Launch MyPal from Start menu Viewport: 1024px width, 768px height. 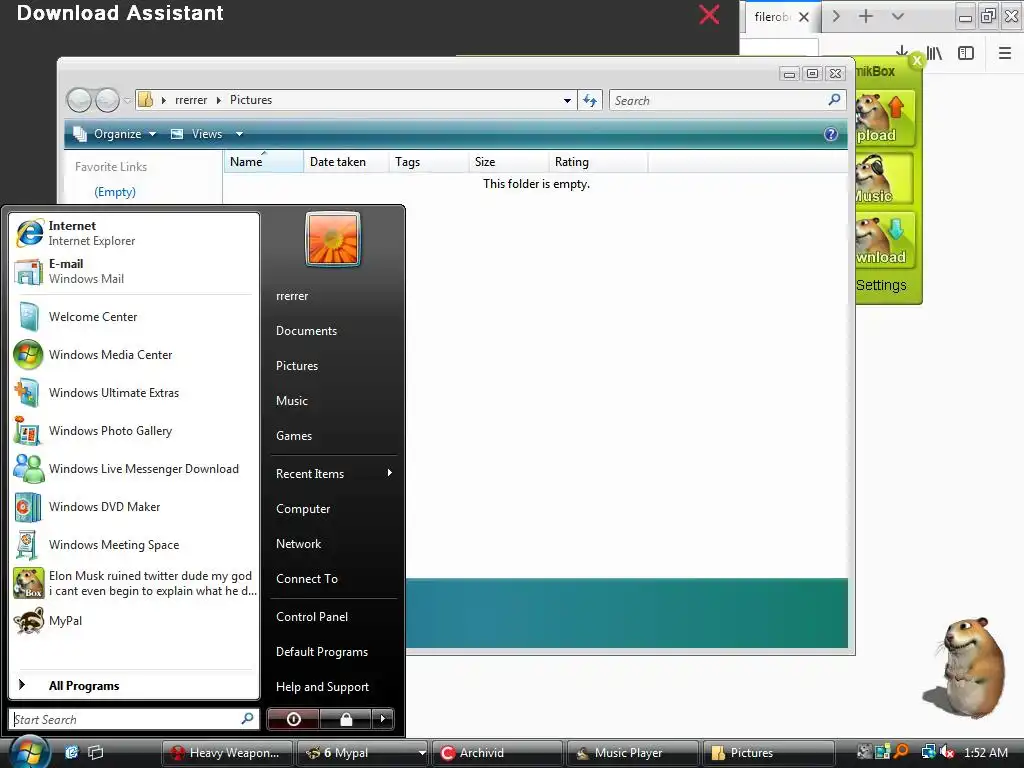coord(134,620)
